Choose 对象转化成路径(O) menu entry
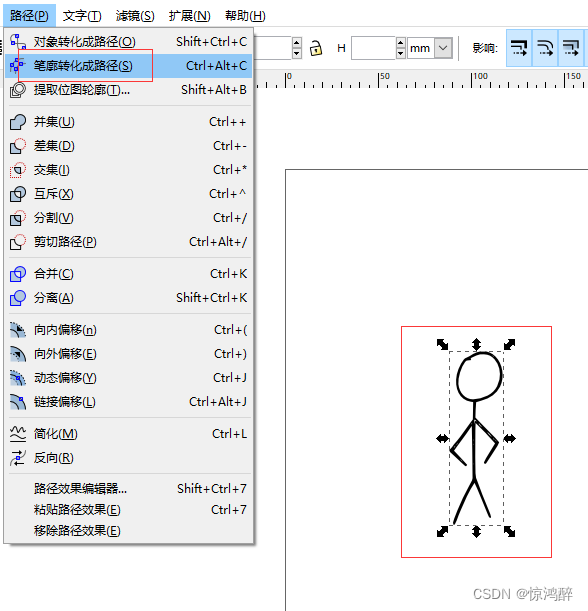Image resolution: width=588 pixels, height=611 pixels. pos(129,41)
